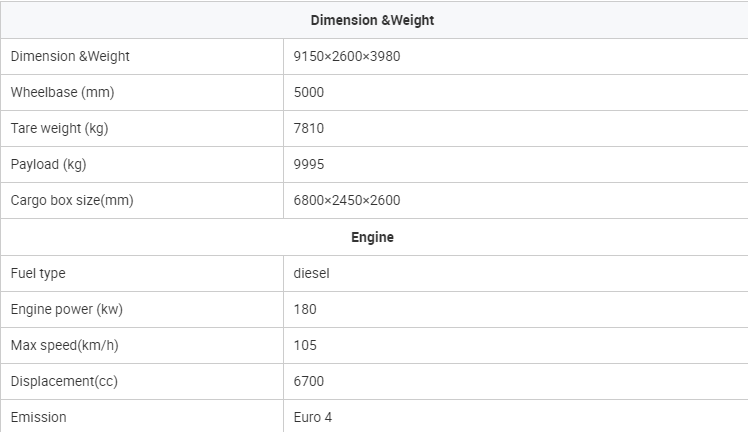Select the engine power value 180
The image size is (748, 432).
305,309
